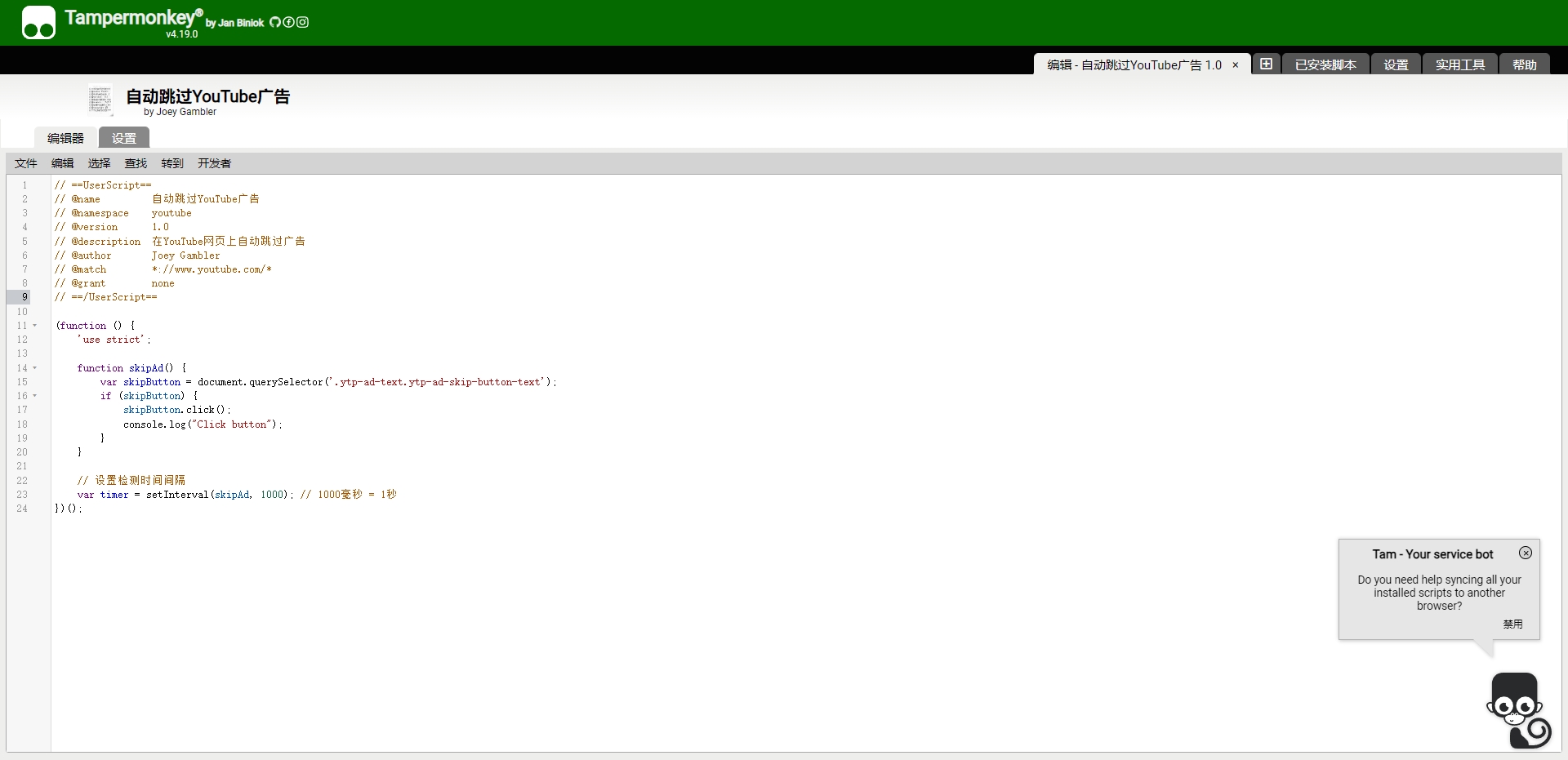Open the Facebook icon link in header
The image size is (1568, 760).
(x=288, y=22)
